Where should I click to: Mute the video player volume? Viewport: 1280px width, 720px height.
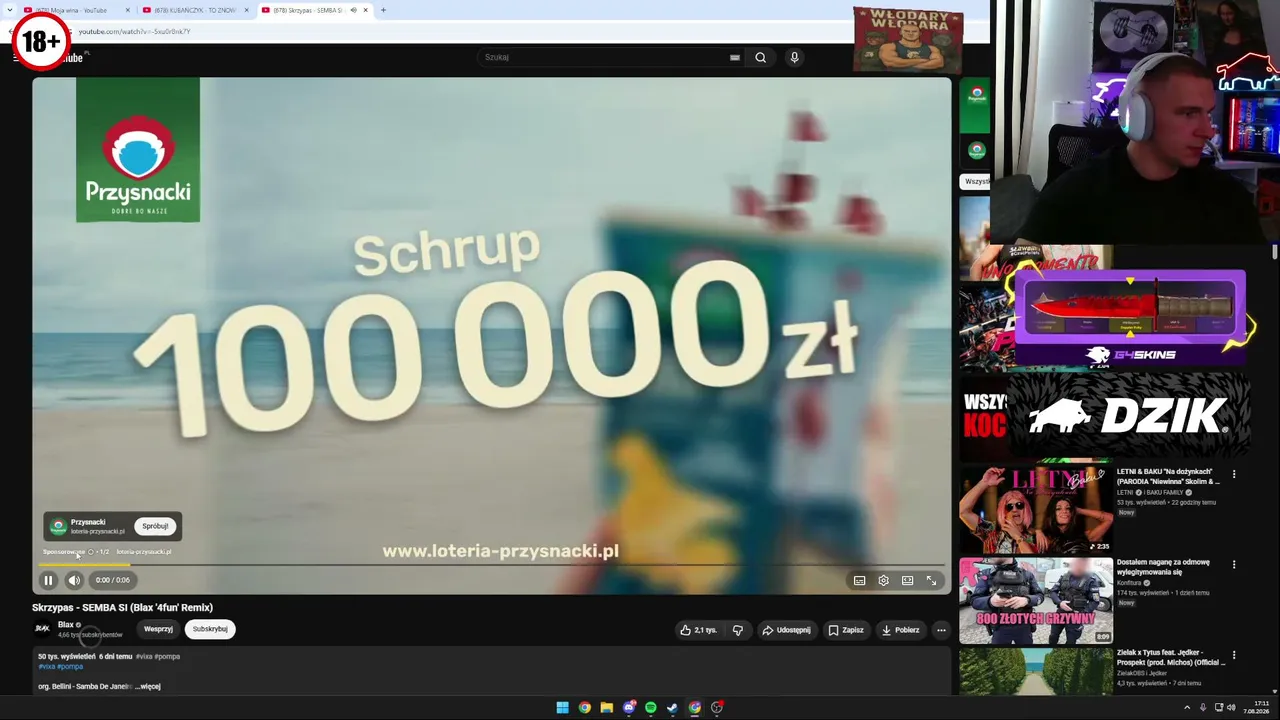pos(74,580)
